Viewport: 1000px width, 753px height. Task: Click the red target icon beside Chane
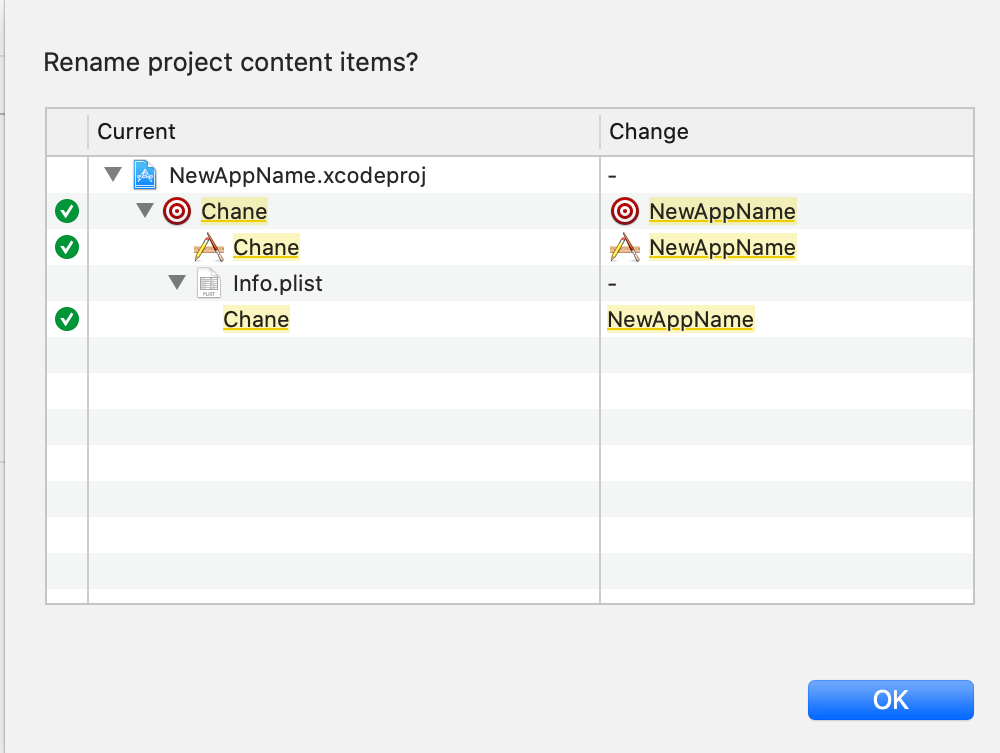tap(177, 211)
